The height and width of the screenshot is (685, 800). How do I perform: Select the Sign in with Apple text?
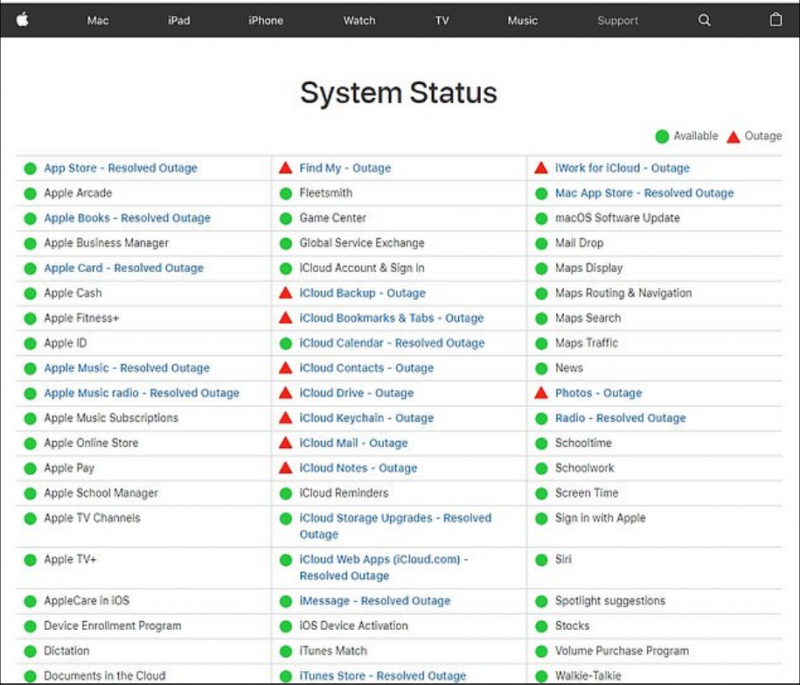point(601,518)
